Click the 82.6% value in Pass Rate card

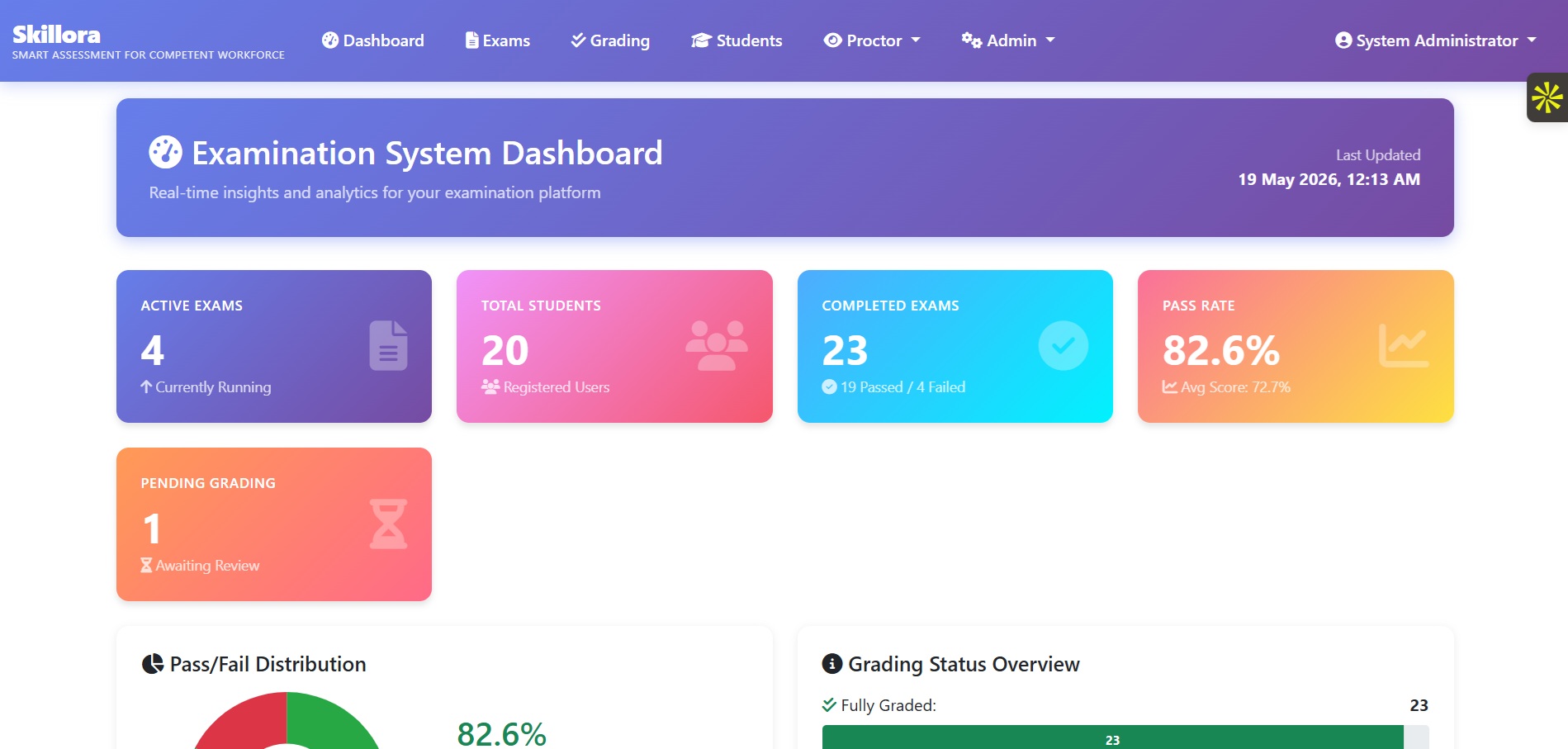1221,350
